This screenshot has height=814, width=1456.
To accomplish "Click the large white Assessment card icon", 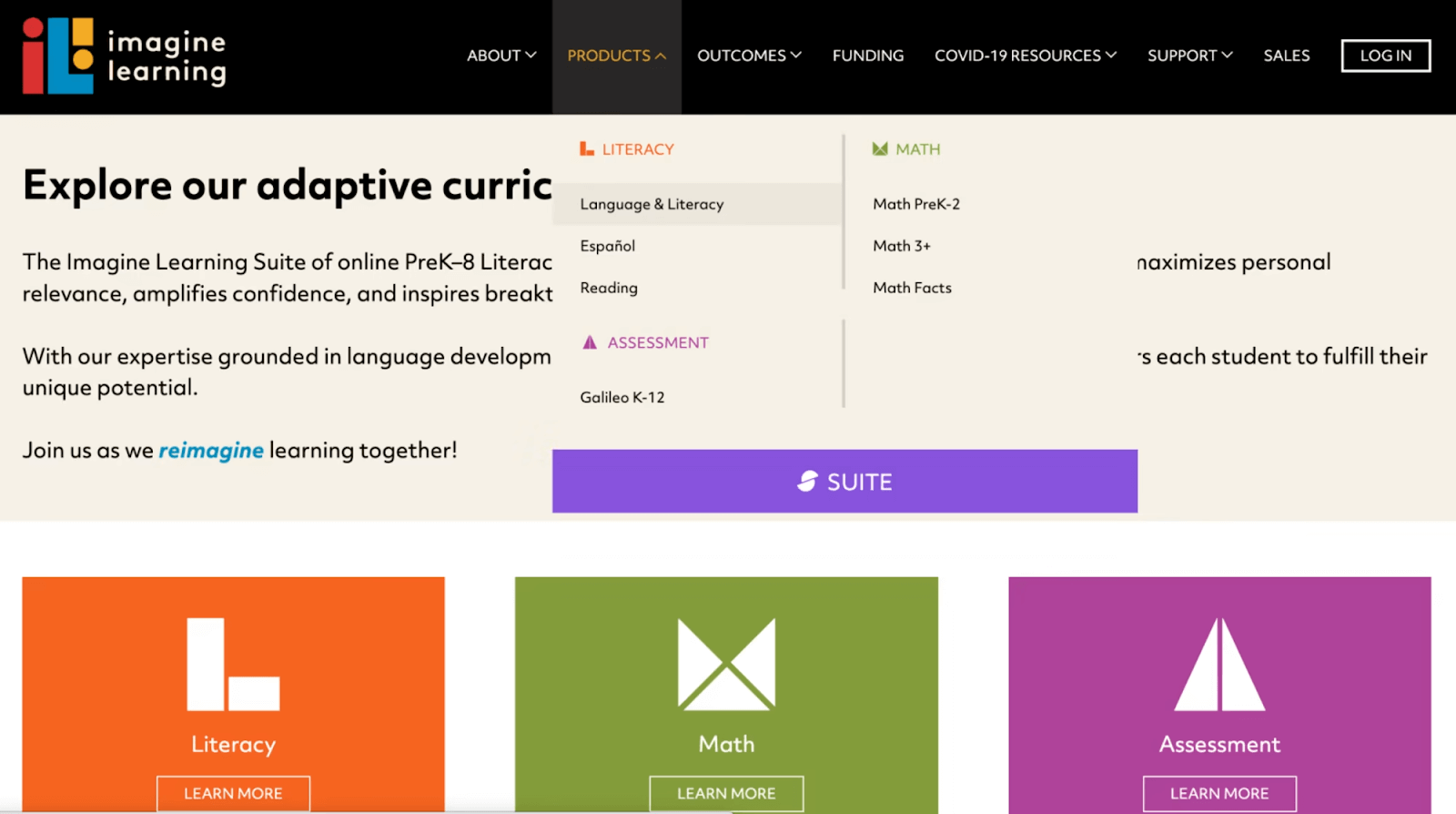I will point(1219,665).
